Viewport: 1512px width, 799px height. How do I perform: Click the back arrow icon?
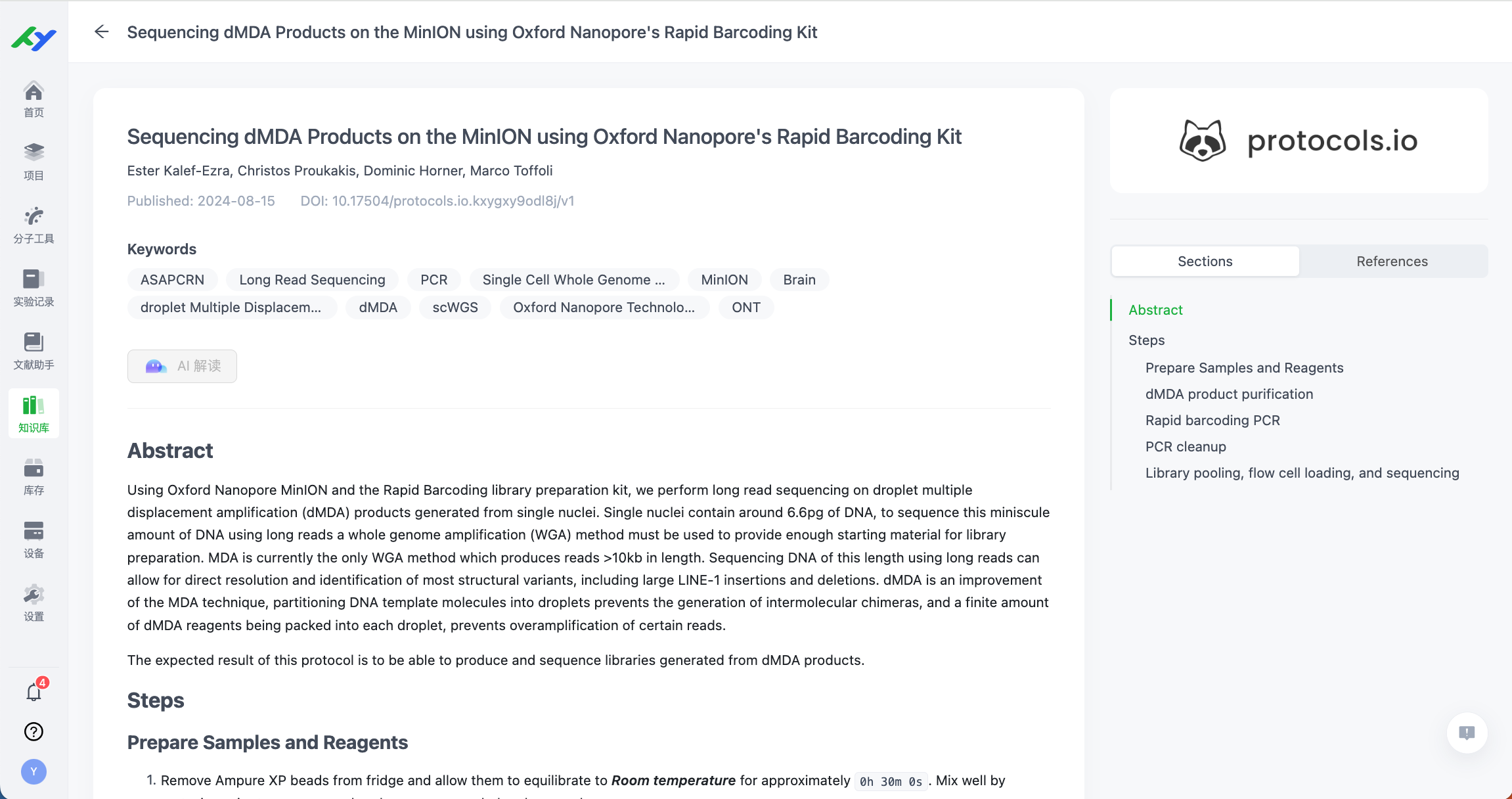(x=101, y=32)
